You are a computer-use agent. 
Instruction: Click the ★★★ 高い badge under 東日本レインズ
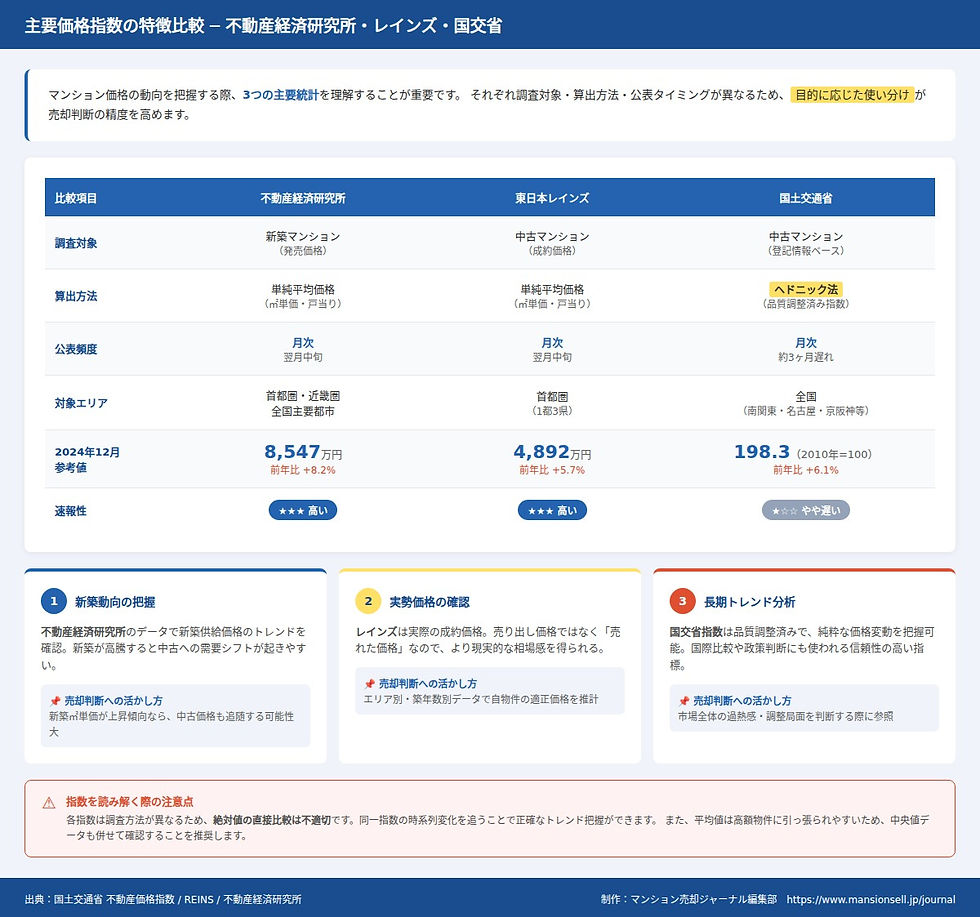click(x=552, y=510)
